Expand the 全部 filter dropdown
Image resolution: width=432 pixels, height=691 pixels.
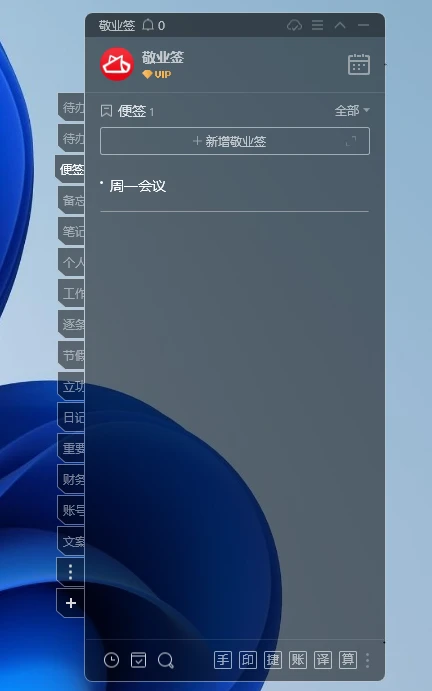click(352, 110)
